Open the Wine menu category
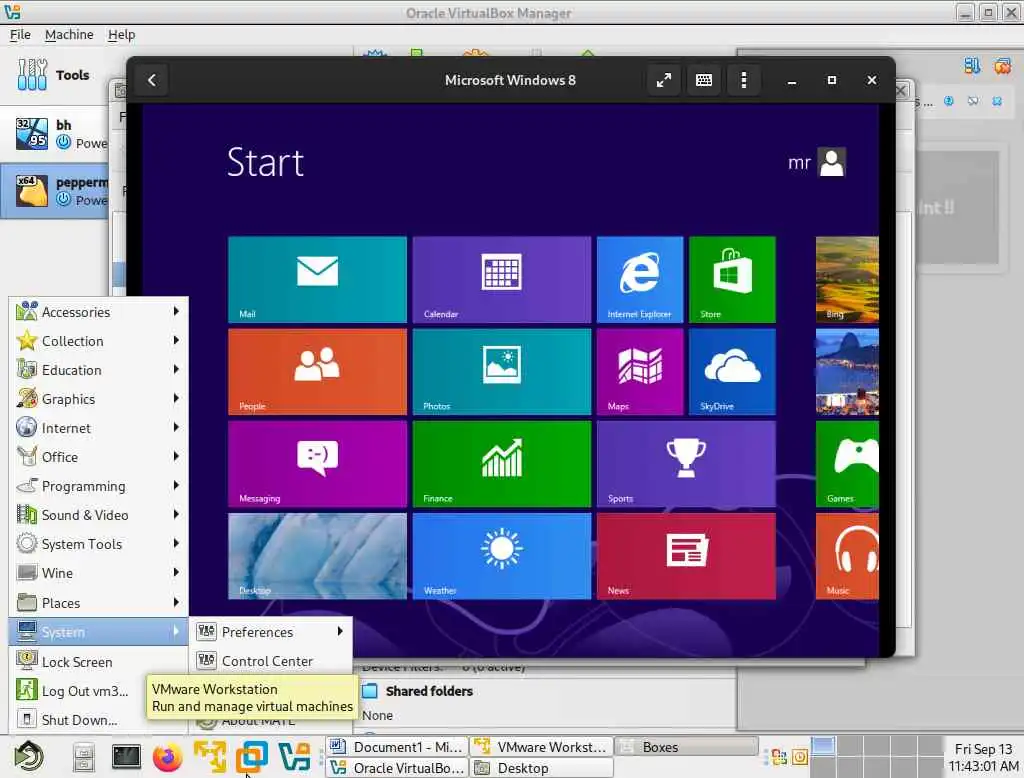This screenshot has width=1024, height=778. tap(99, 573)
